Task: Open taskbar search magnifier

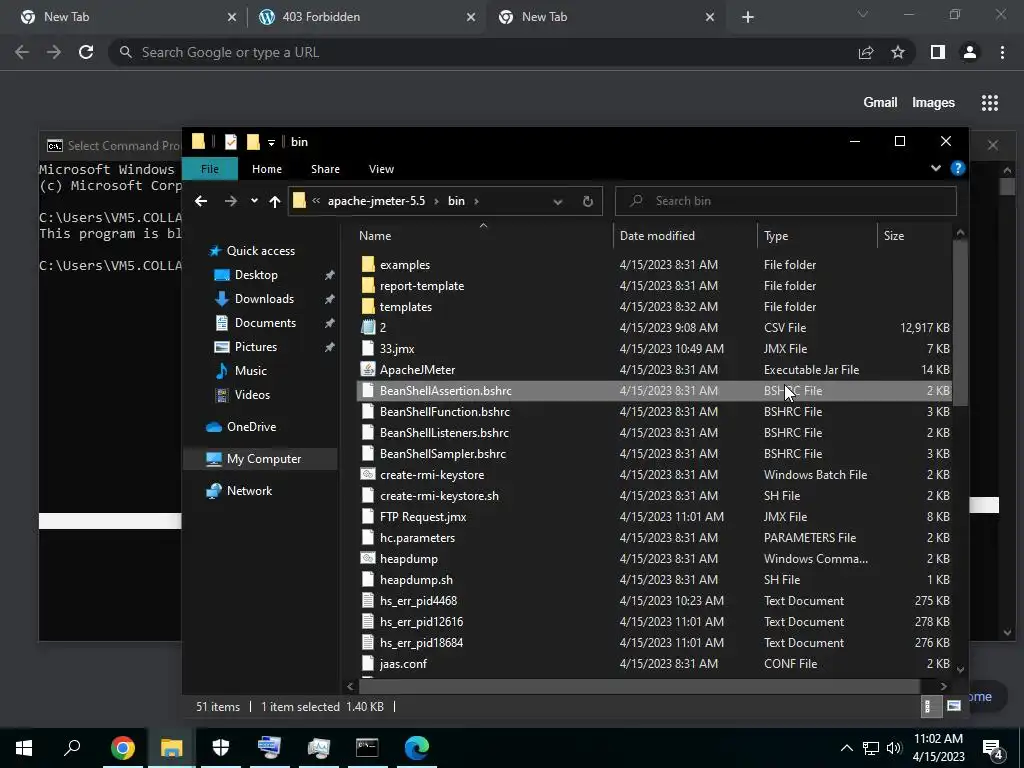Action: click(x=72, y=748)
